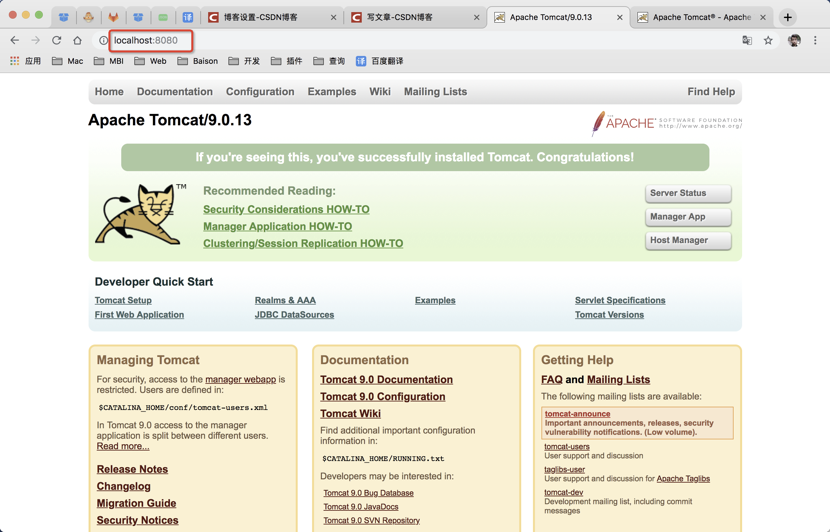Open a new tab with plus button
Screen dimensions: 830x532
pos(788,17)
